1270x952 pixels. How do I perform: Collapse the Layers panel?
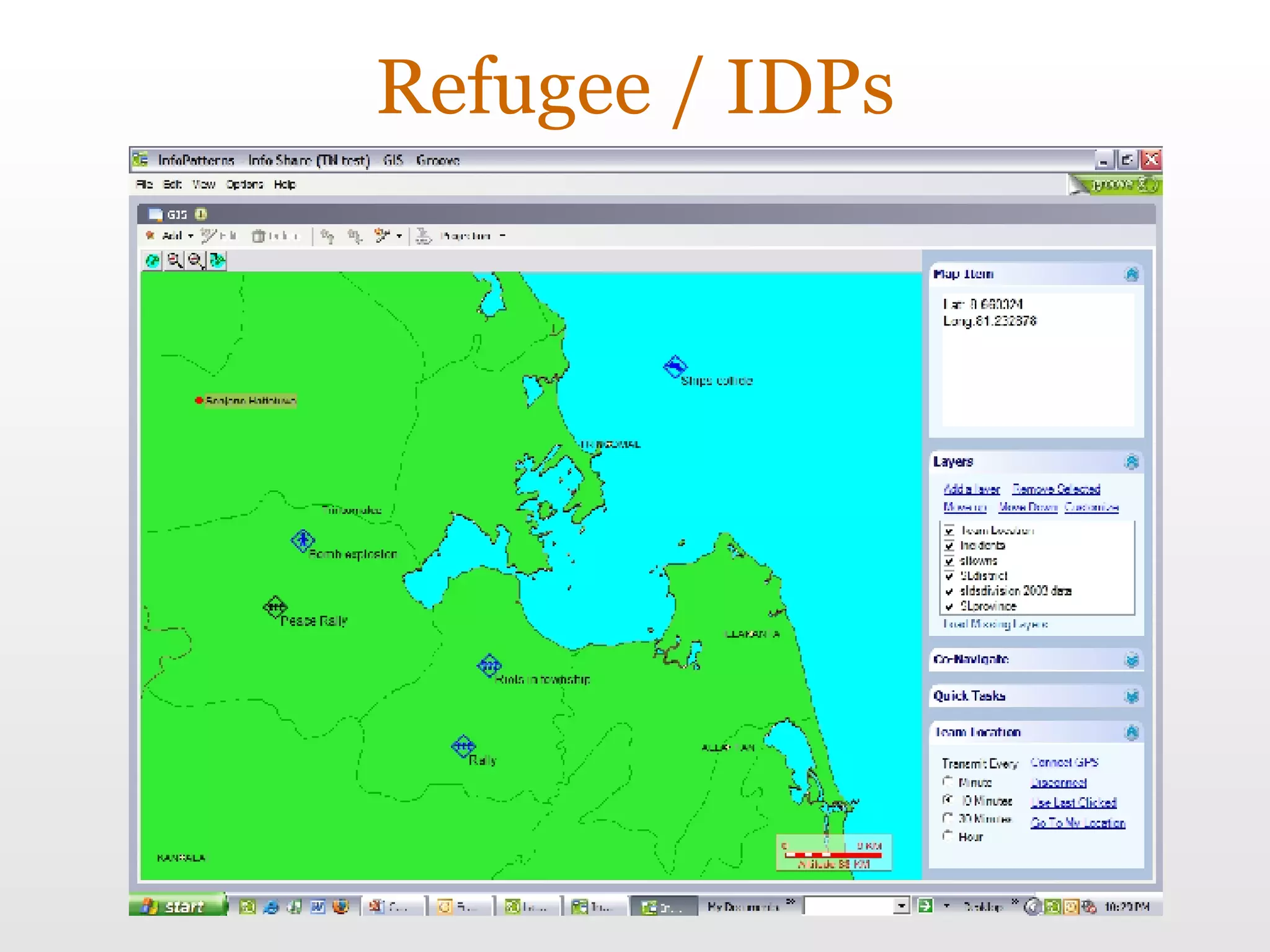[1132, 462]
